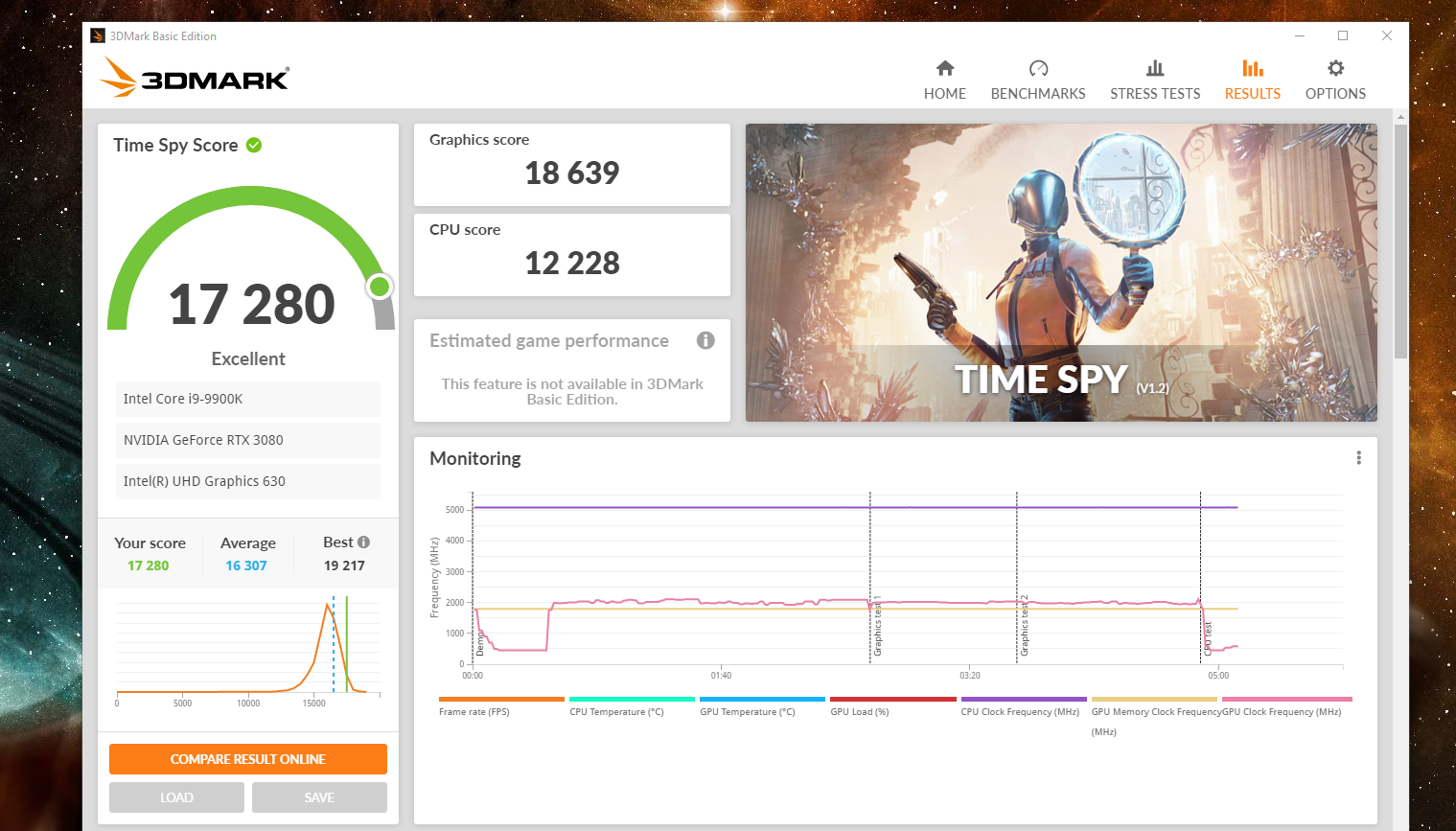
Task: Click the 3DMark title bar app icon
Action: coord(98,35)
